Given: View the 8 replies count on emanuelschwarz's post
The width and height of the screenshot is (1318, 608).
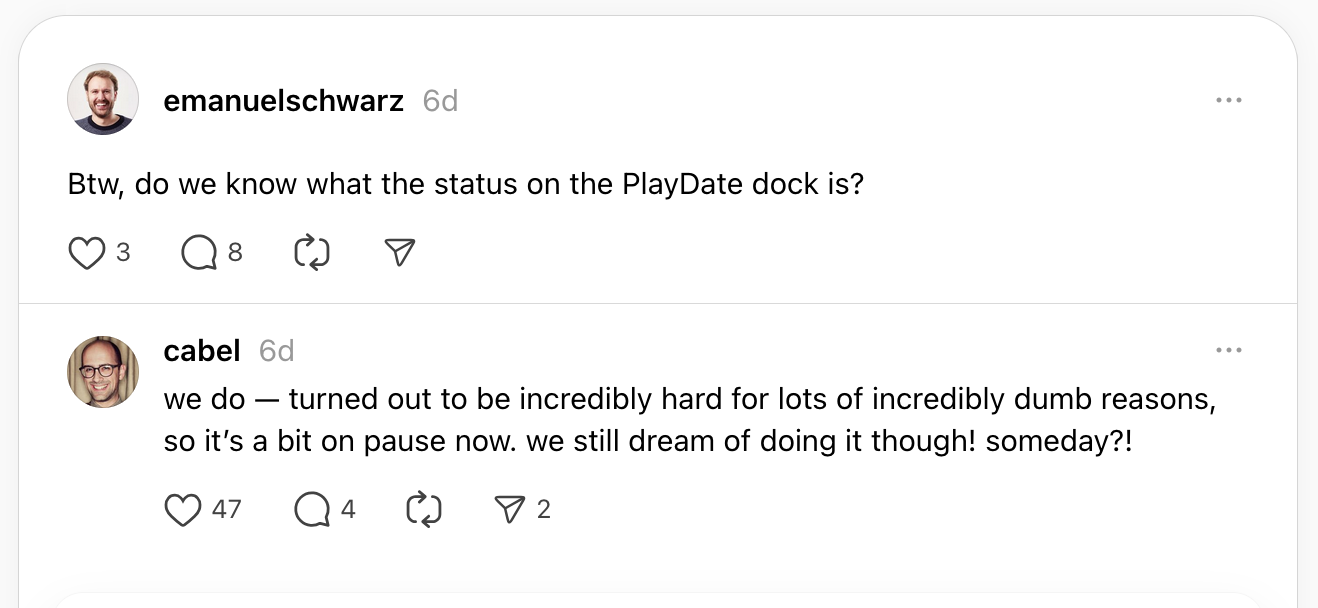Looking at the screenshot, I should [x=235, y=253].
